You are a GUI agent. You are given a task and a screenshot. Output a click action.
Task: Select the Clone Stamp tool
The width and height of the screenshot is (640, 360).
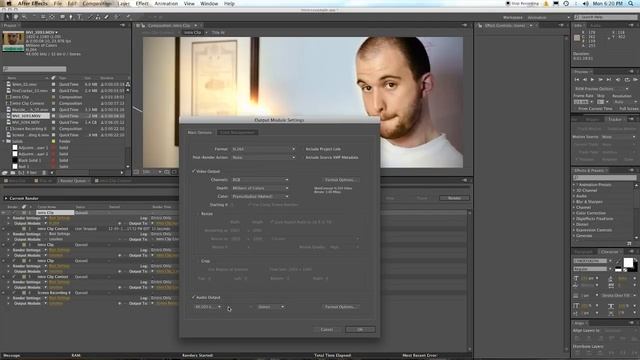[98, 17]
